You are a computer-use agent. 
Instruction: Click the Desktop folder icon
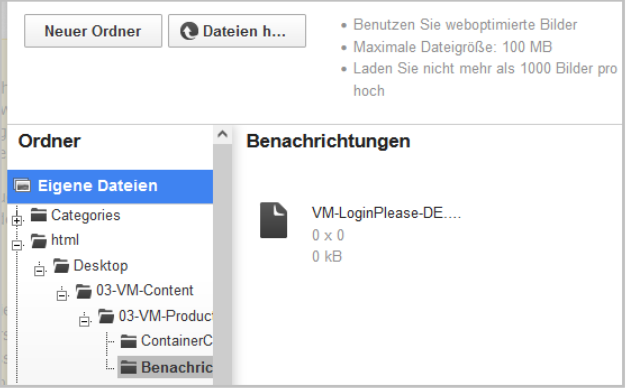tap(61, 266)
